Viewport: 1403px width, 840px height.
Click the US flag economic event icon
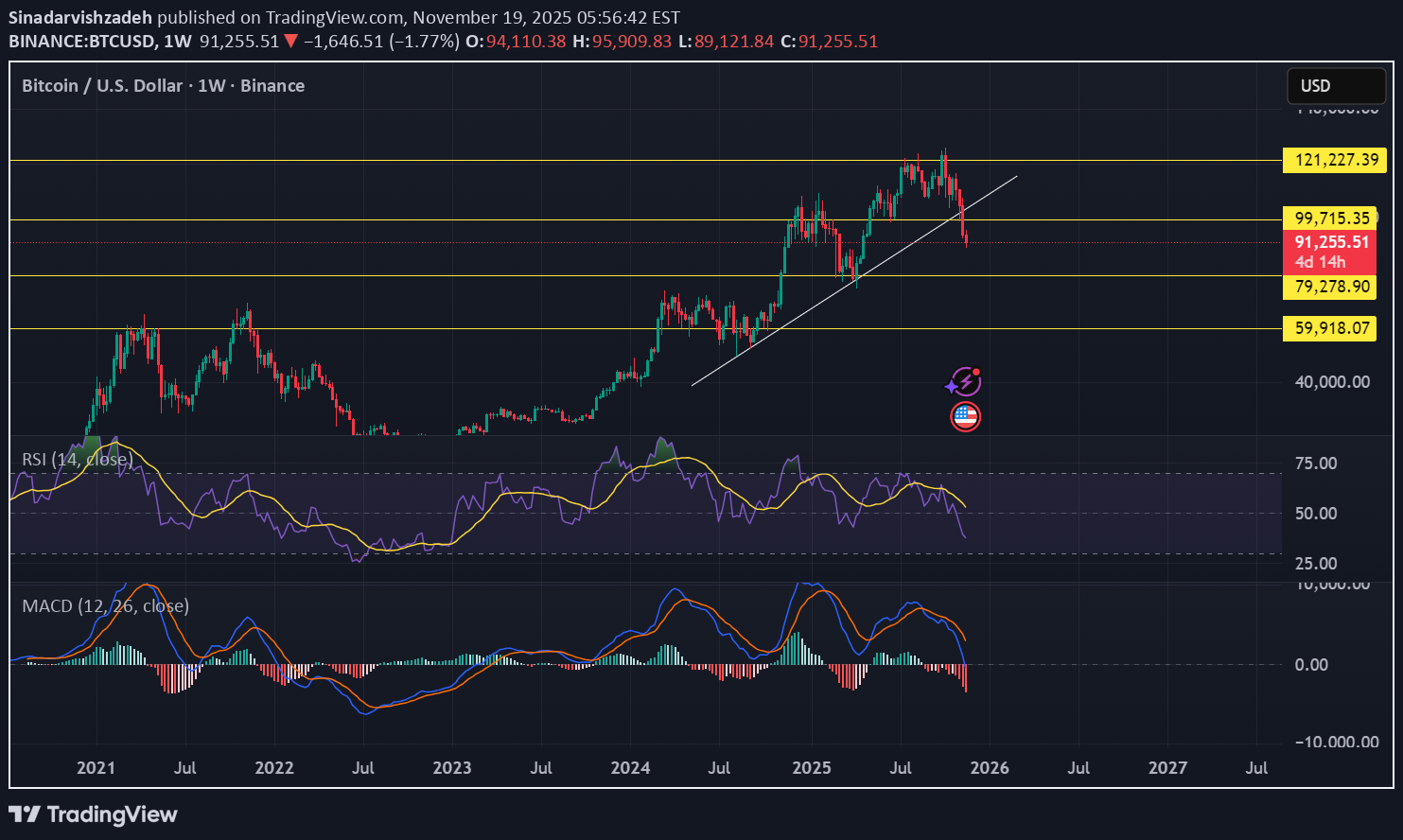tap(965, 416)
